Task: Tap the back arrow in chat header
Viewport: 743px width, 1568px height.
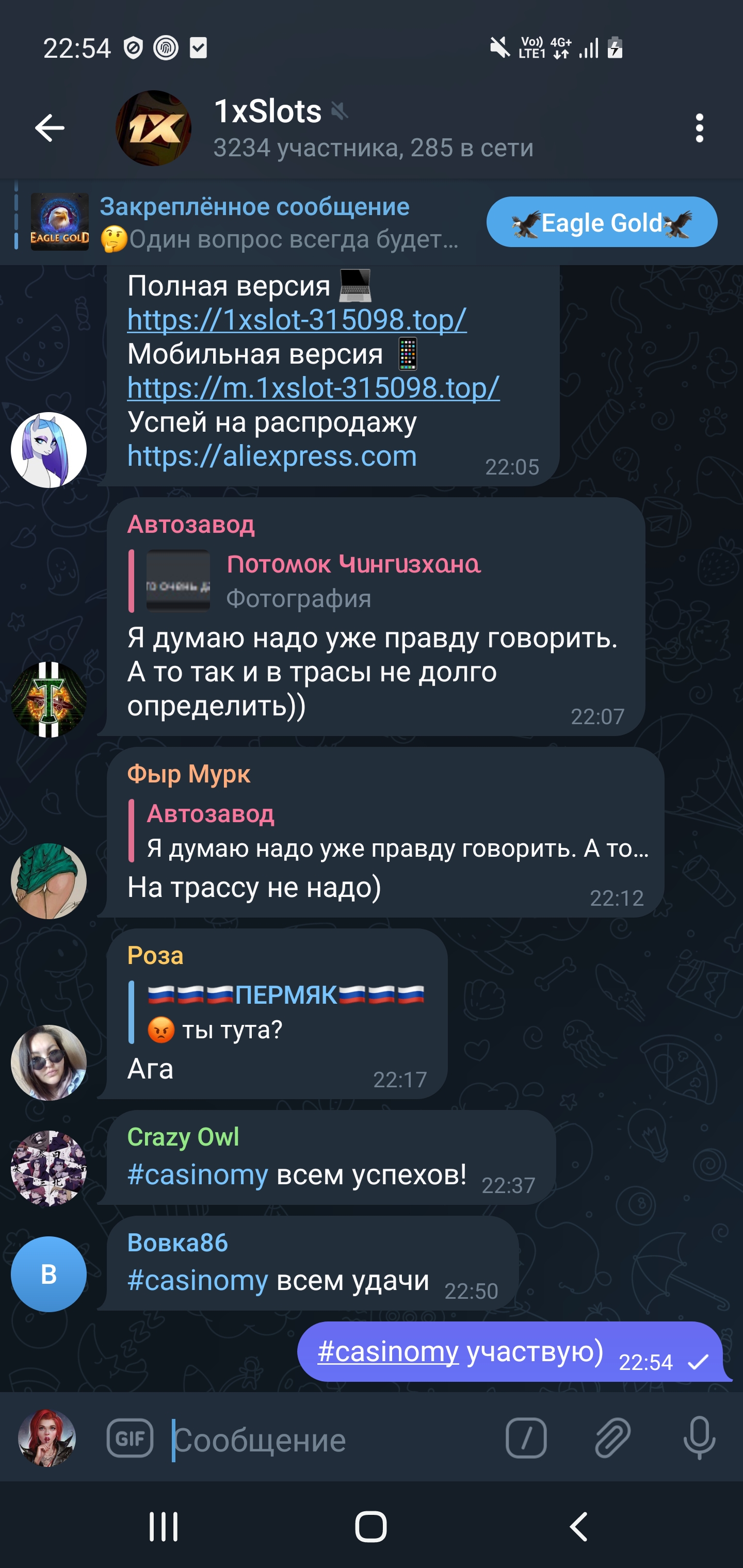Action: (x=50, y=128)
